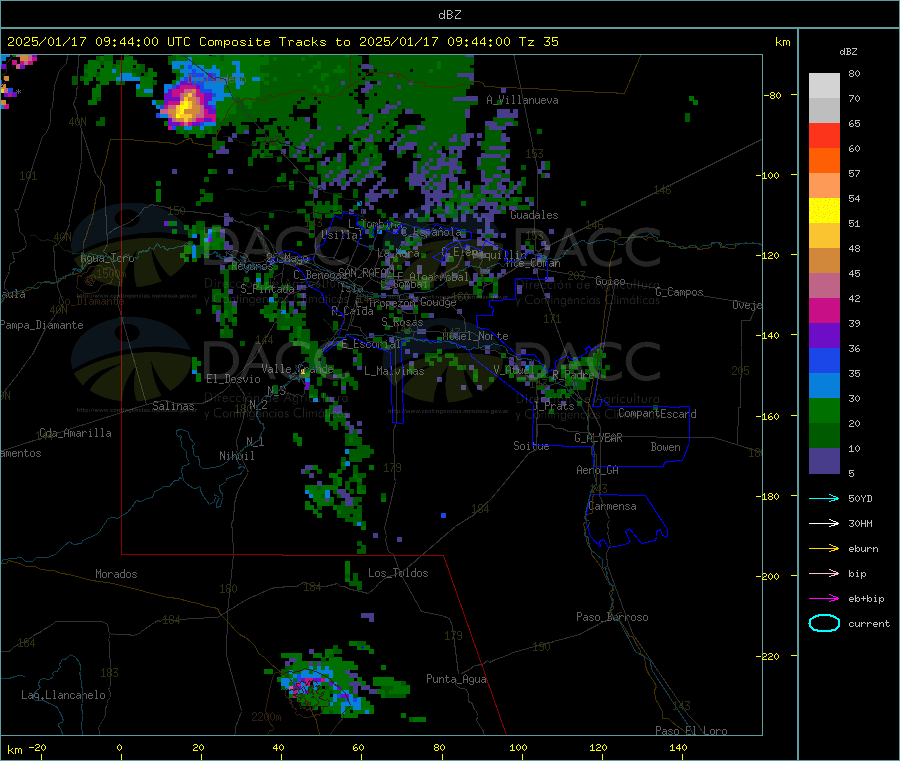900x761 pixels.
Task: Click the 'Punta_Agua' map label
Action: (456, 679)
